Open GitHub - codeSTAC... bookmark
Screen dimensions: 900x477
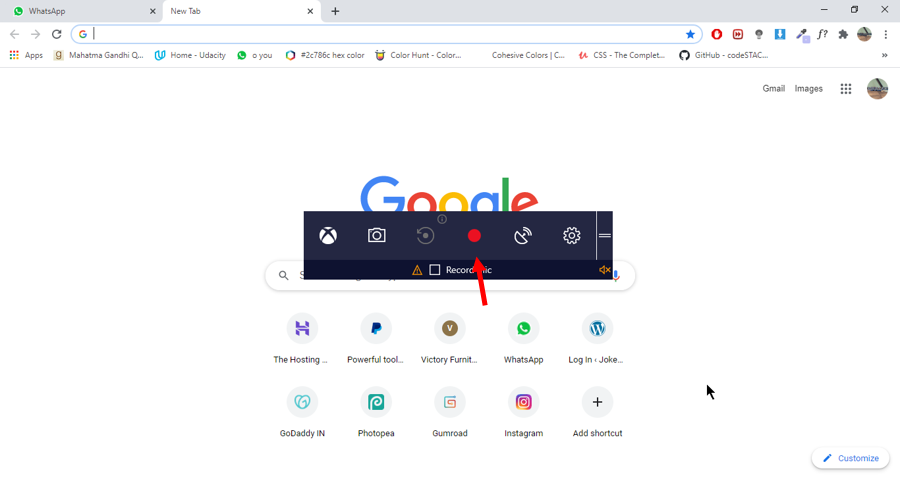(724, 55)
